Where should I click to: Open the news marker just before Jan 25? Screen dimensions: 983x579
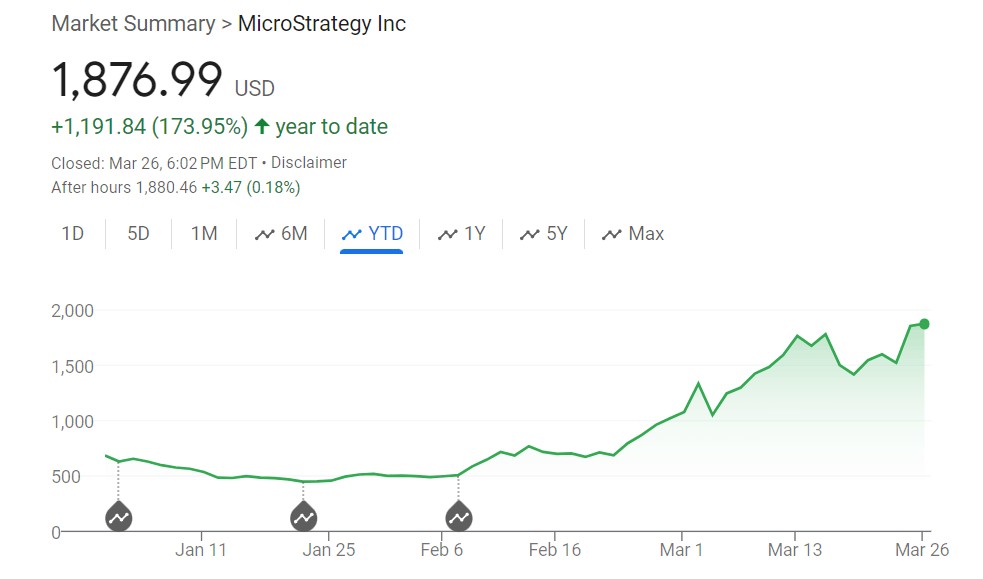point(303,517)
